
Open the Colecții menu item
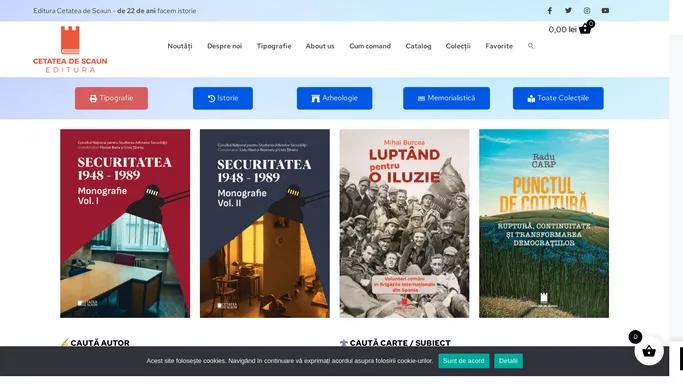pyautogui.click(x=458, y=46)
